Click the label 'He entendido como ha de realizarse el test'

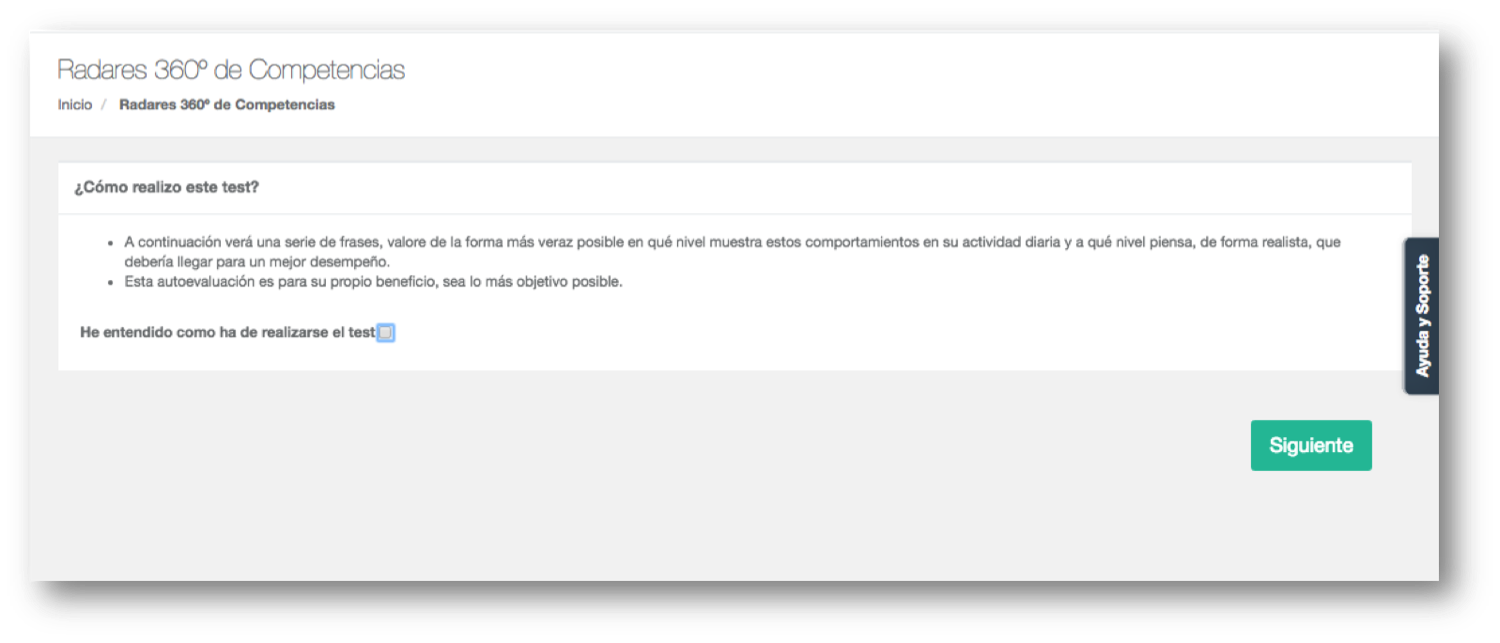pos(227,332)
